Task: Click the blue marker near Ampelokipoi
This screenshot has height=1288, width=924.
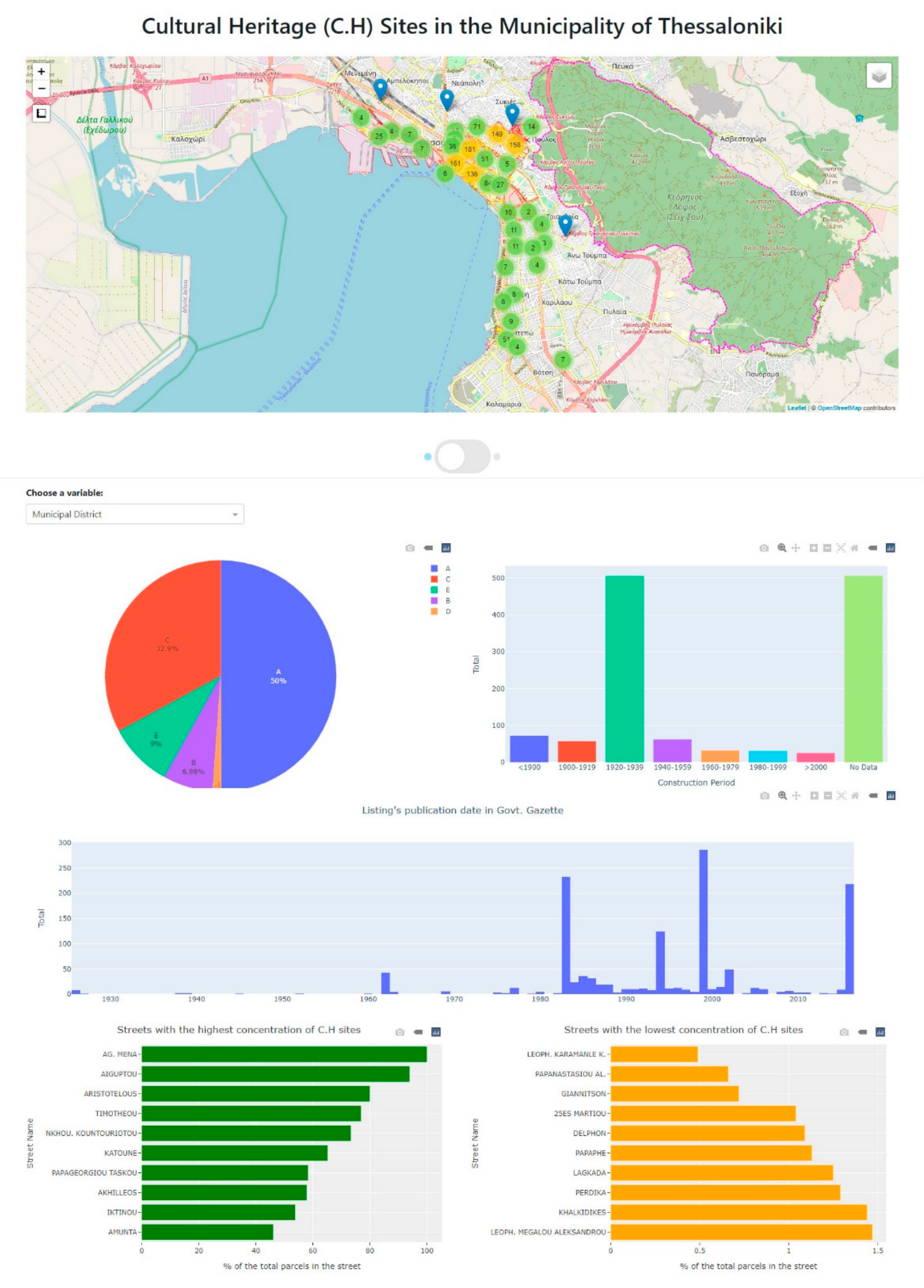Action: point(380,89)
